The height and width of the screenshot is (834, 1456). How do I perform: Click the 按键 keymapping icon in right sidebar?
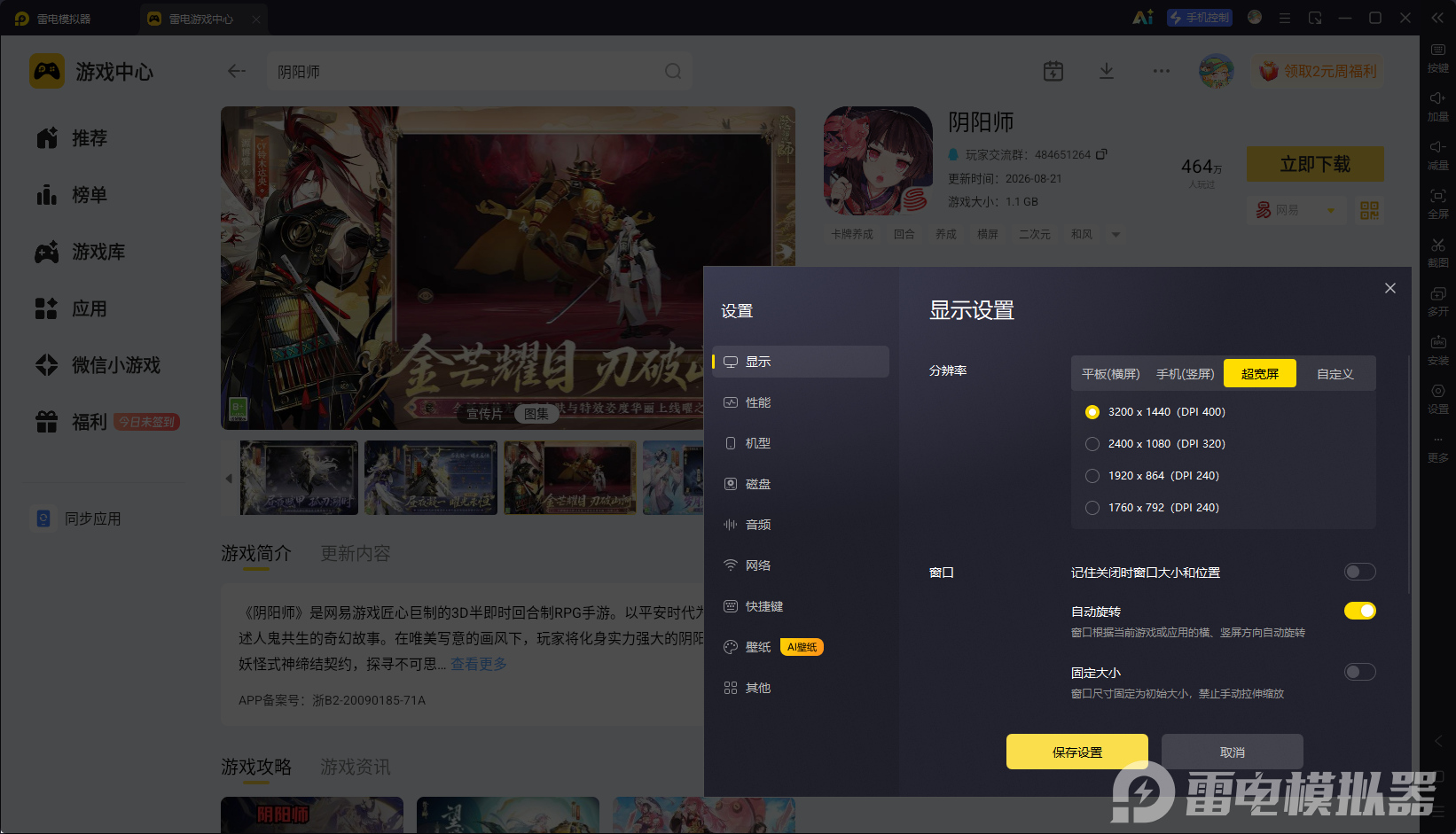1438,58
